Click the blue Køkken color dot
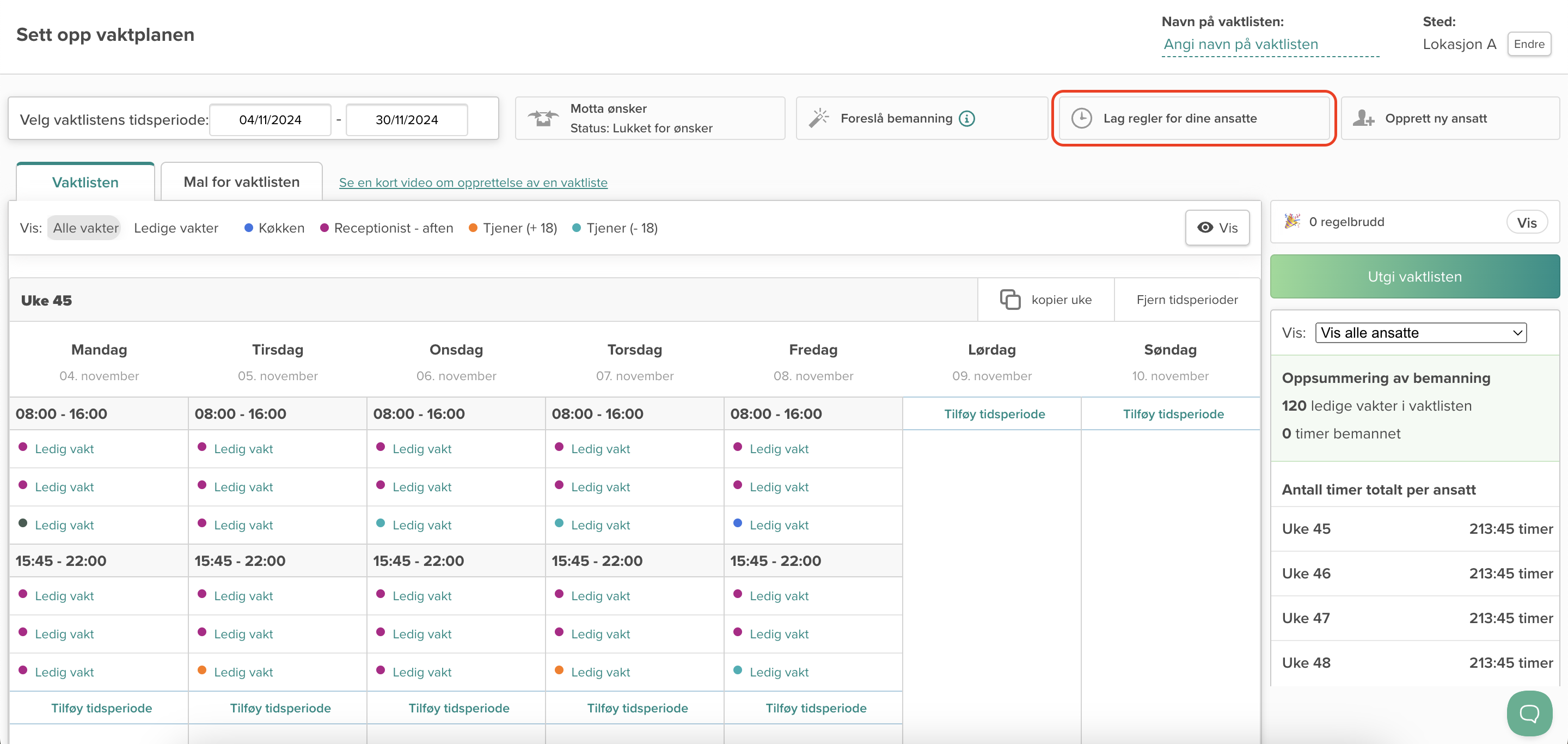 point(248,228)
